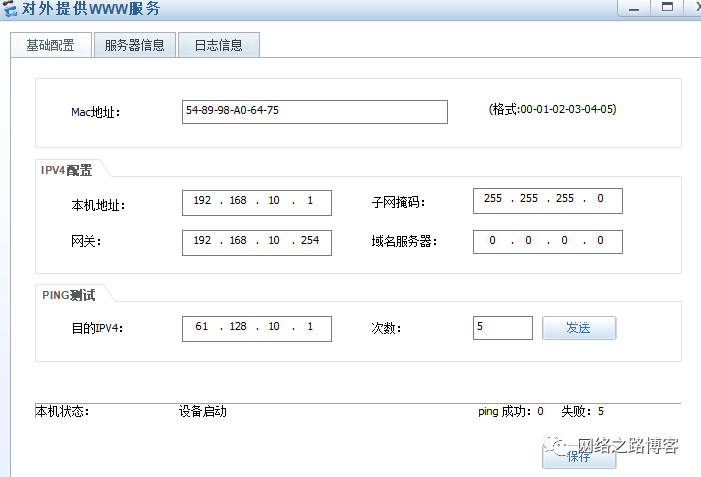Minimize the WWW服务 window
Image resolution: width=701 pixels, height=477 pixels.
click(634, 8)
